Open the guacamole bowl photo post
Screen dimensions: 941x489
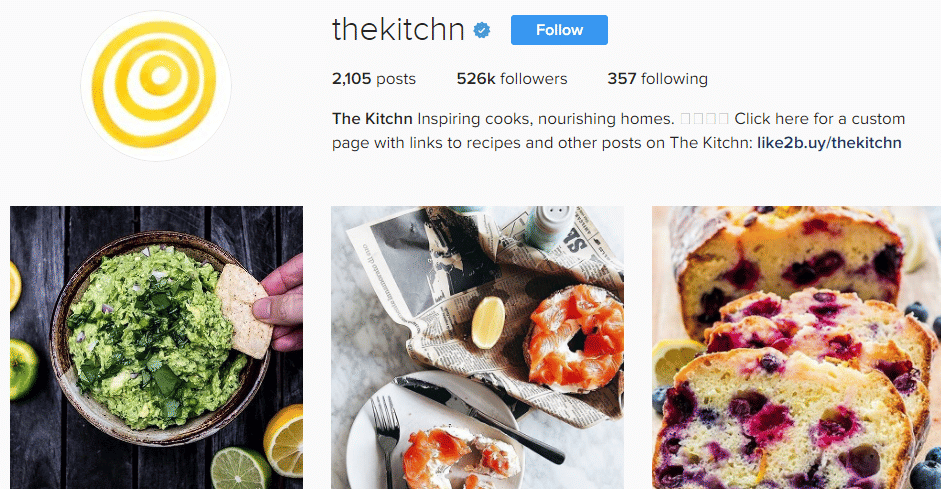click(156, 347)
